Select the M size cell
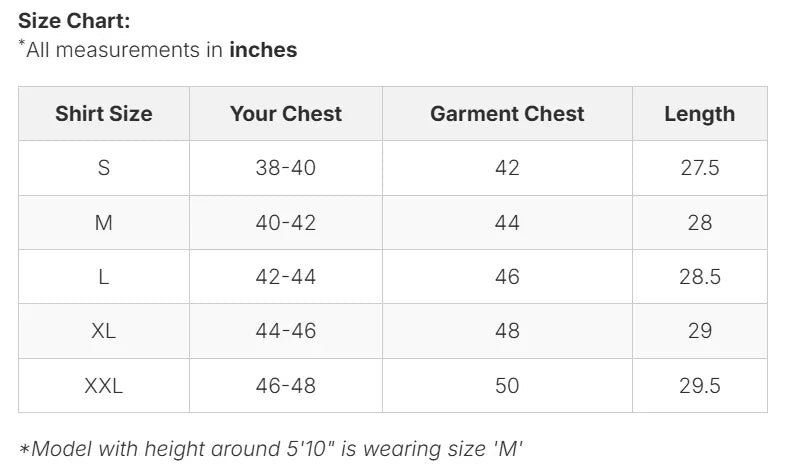 coord(104,222)
